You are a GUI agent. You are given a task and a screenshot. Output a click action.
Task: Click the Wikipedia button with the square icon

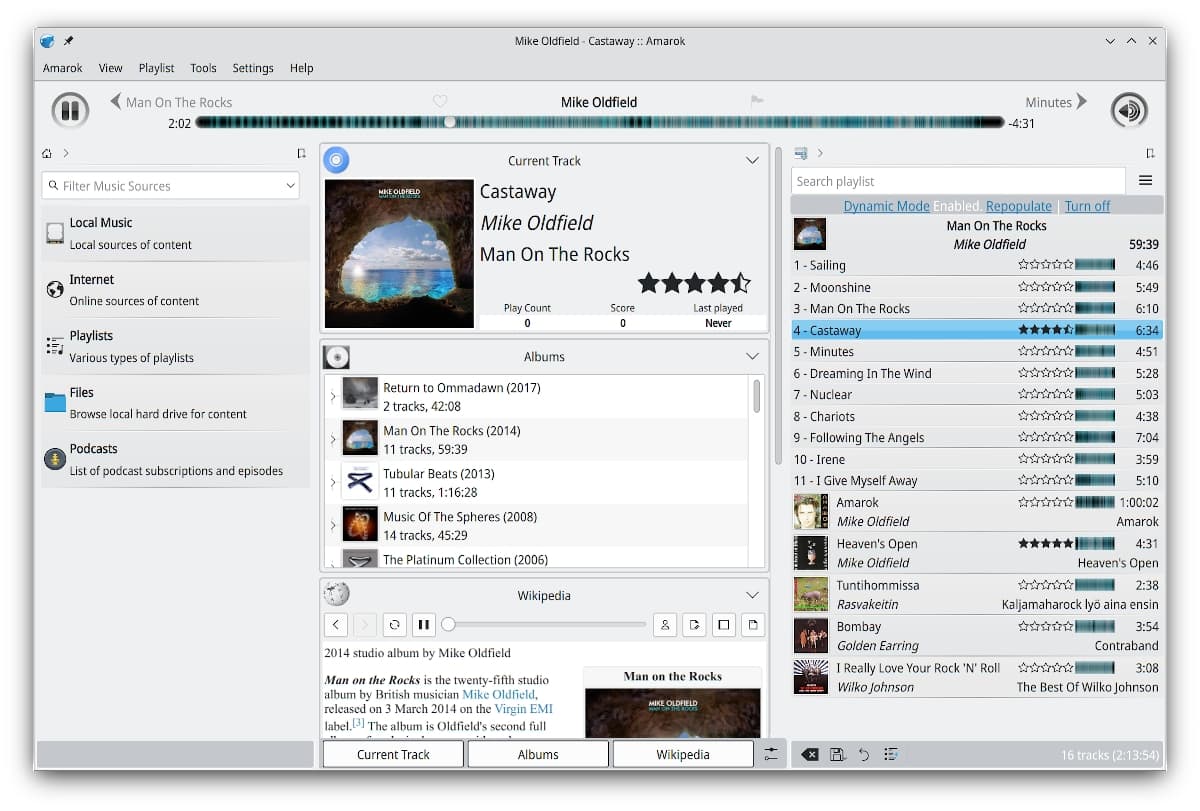pos(723,625)
